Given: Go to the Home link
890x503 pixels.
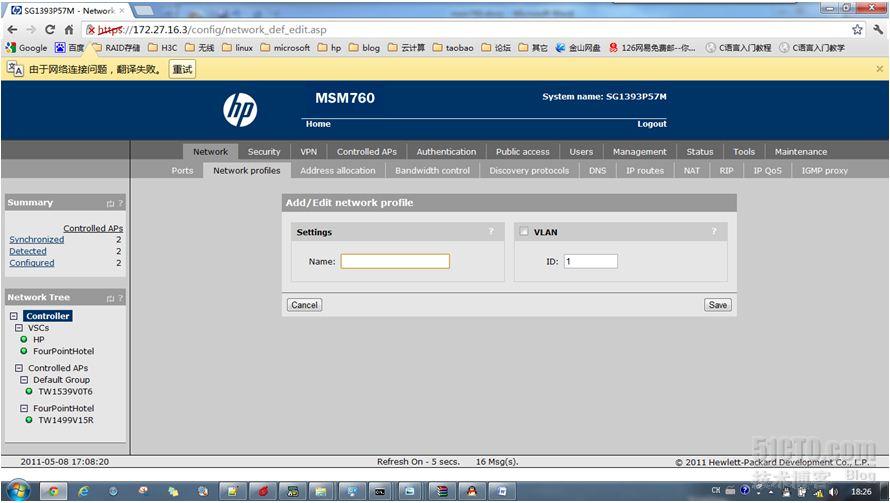Looking at the screenshot, I should coord(318,124).
